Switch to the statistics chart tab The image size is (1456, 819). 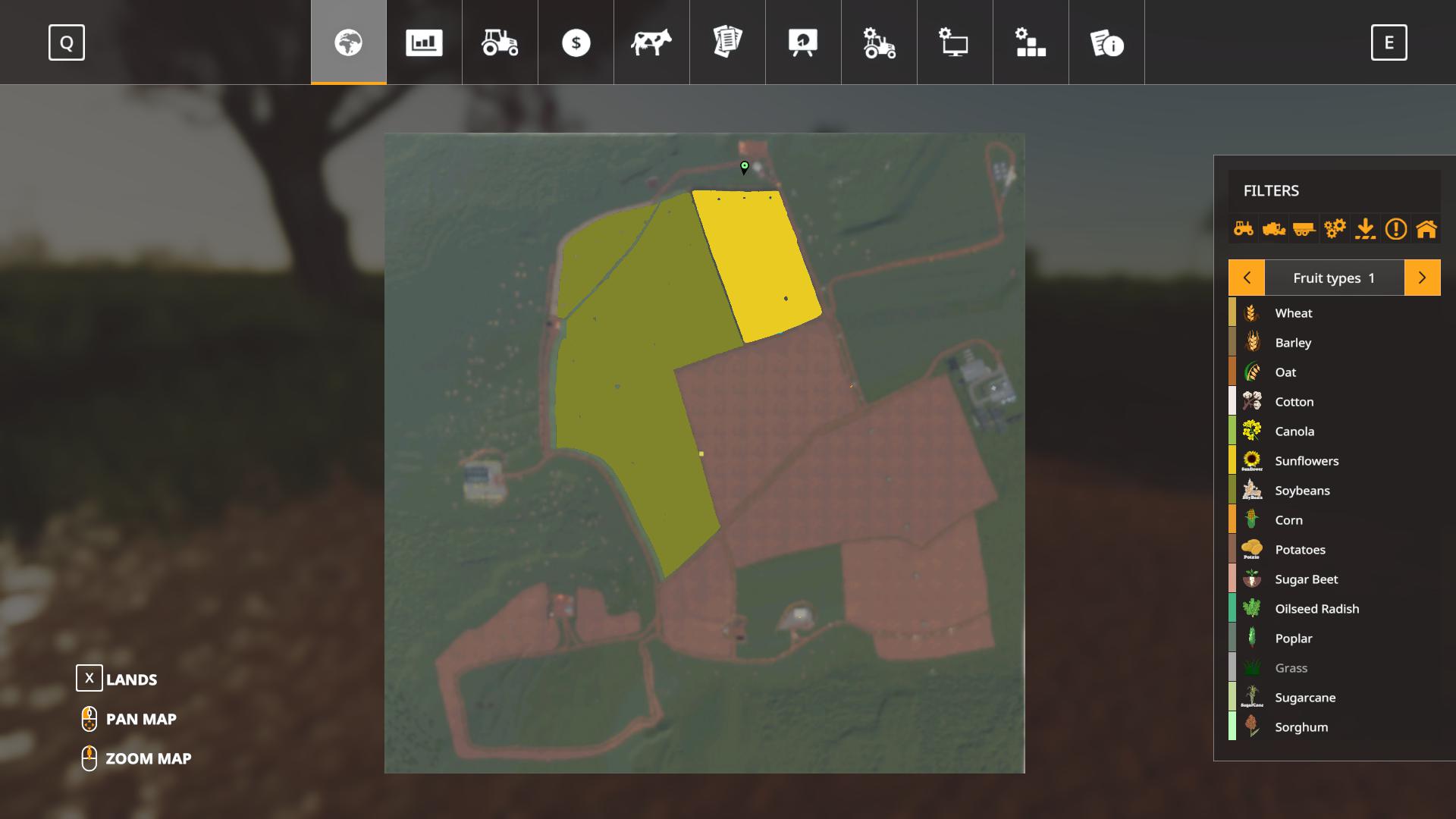424,42
